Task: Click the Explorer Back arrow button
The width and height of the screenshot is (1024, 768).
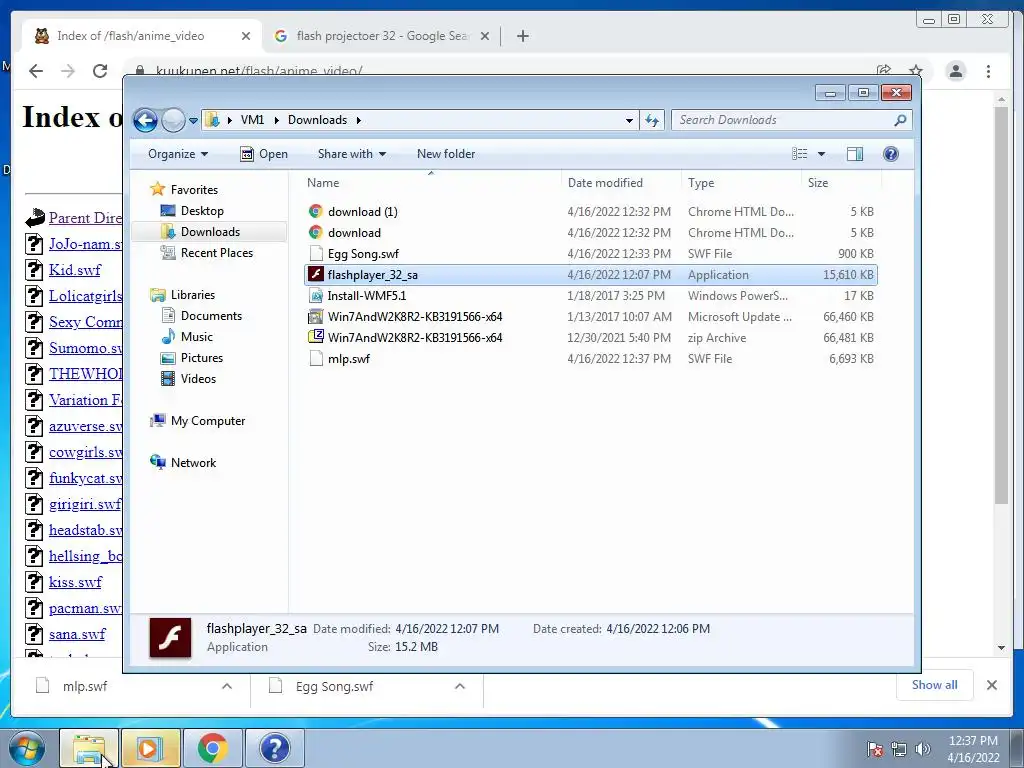Action: pos(145,120)
